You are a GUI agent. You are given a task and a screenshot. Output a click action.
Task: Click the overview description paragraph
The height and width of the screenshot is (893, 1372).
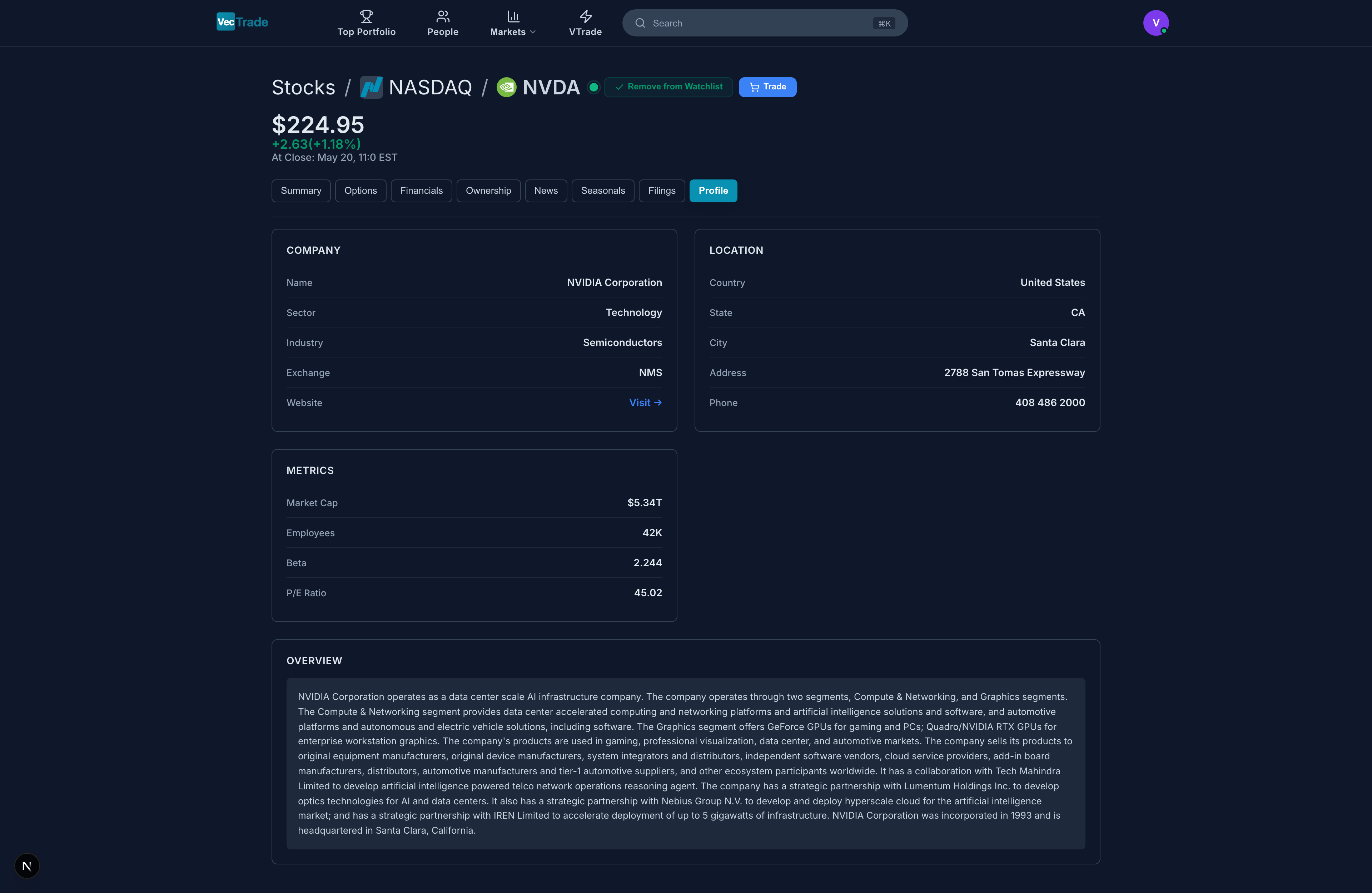pos(685,764)
